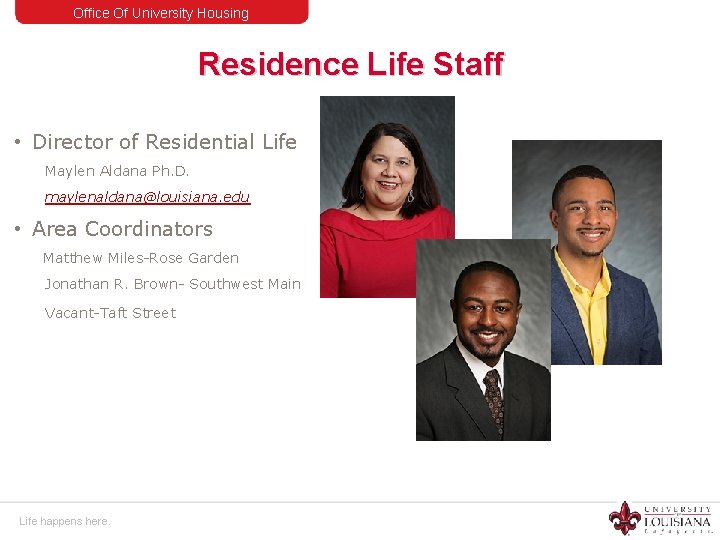The width and height of the screenshot is (720, 540).
Task: Open the maylenaldana@louisiana.edu email link
Action: point(147,197)
